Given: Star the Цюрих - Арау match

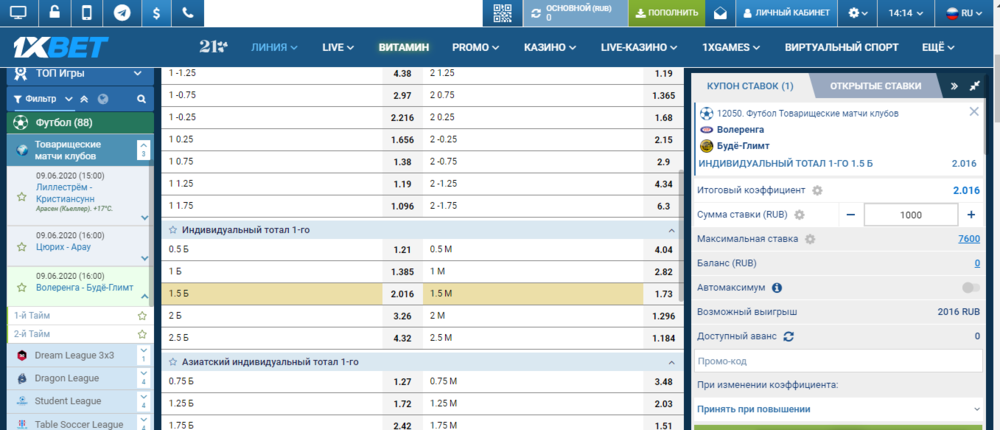Looking at the screenshot, I should tap(22, 246).
